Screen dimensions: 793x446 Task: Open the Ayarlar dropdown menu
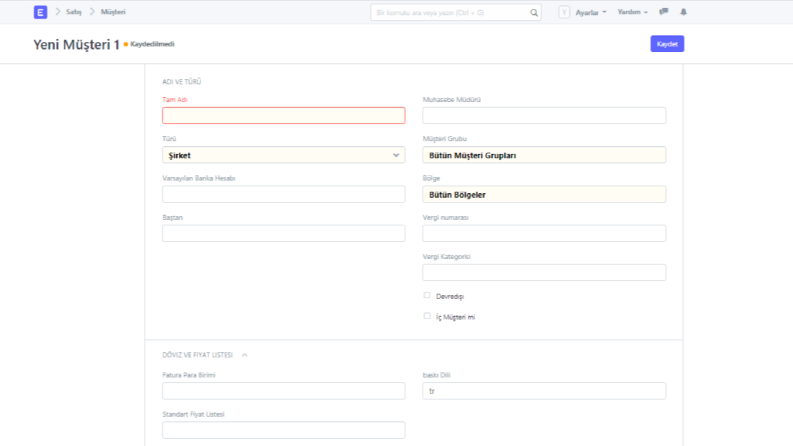pos(591,12)
